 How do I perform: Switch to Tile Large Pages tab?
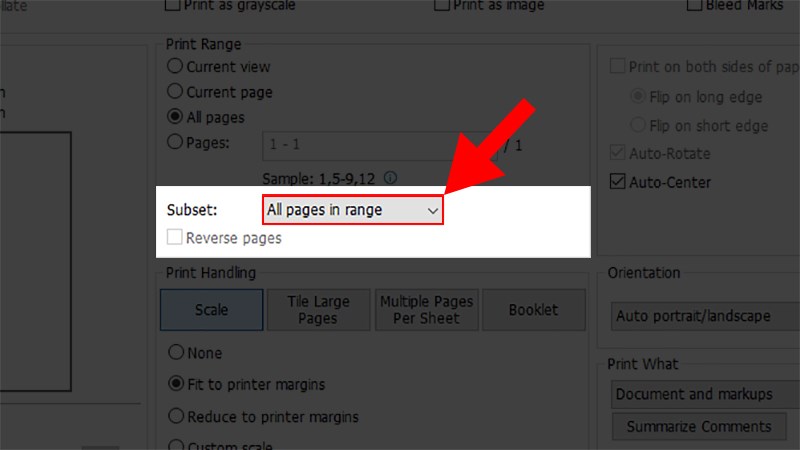click(318, 310)
